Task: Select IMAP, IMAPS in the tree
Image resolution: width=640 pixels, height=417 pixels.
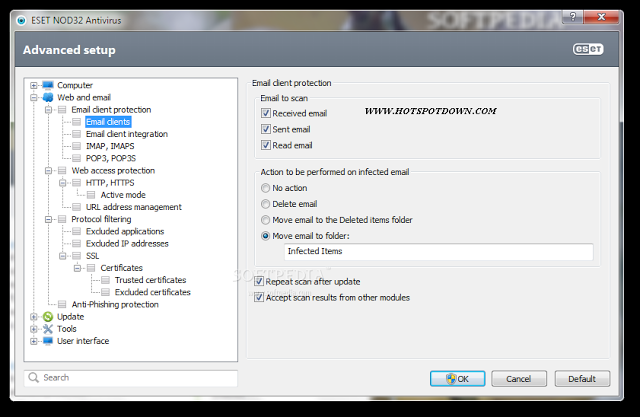Action: click(x=110, y=146)
